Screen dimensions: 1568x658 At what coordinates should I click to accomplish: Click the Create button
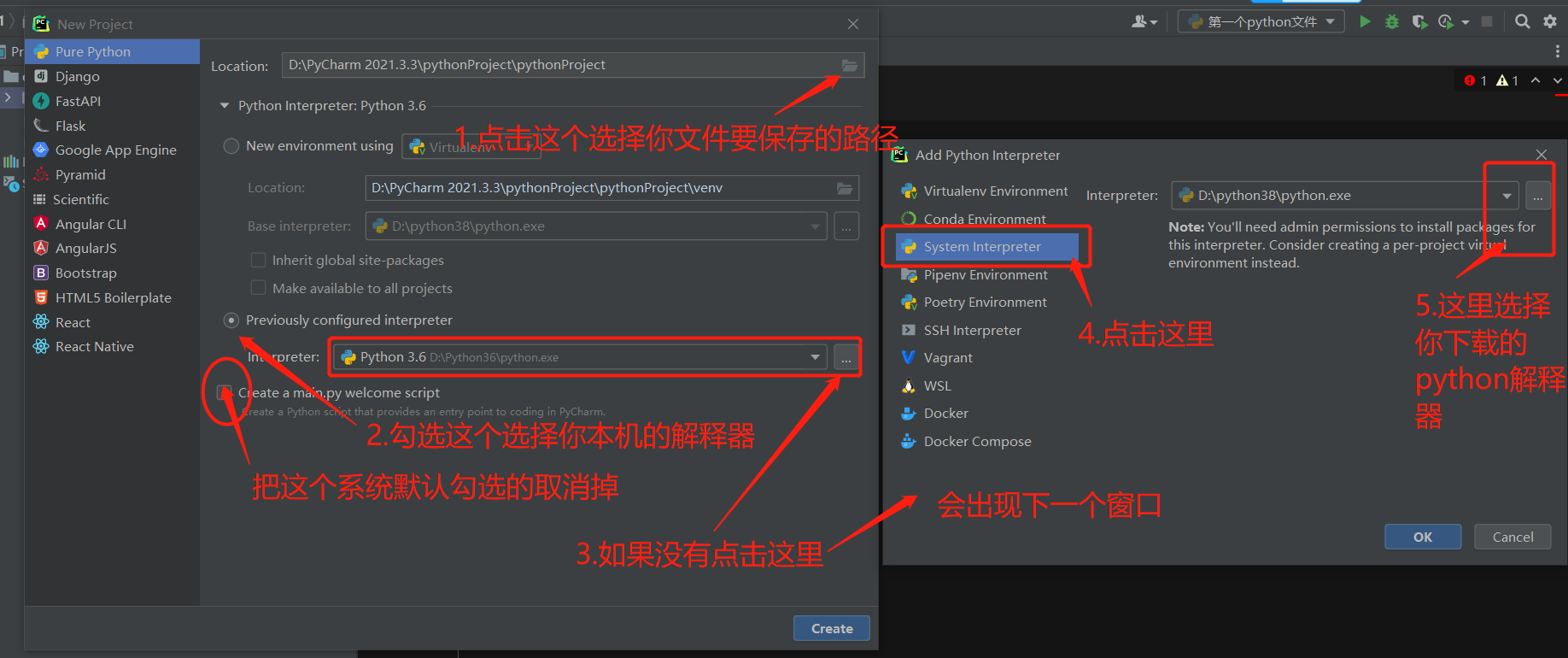click(x=832, y=628)
